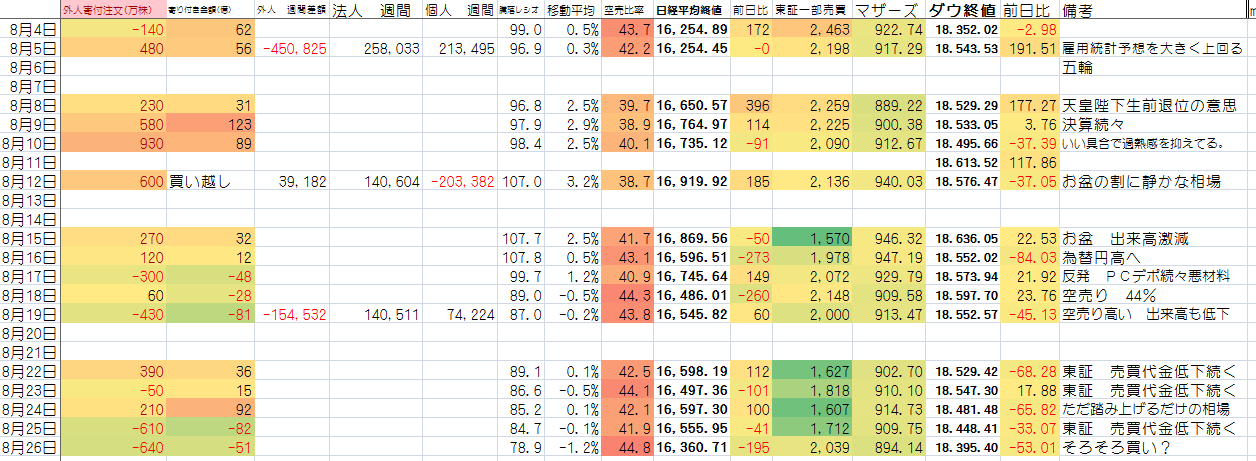Select the 日経平均終値 header cell

coord(691,11)
